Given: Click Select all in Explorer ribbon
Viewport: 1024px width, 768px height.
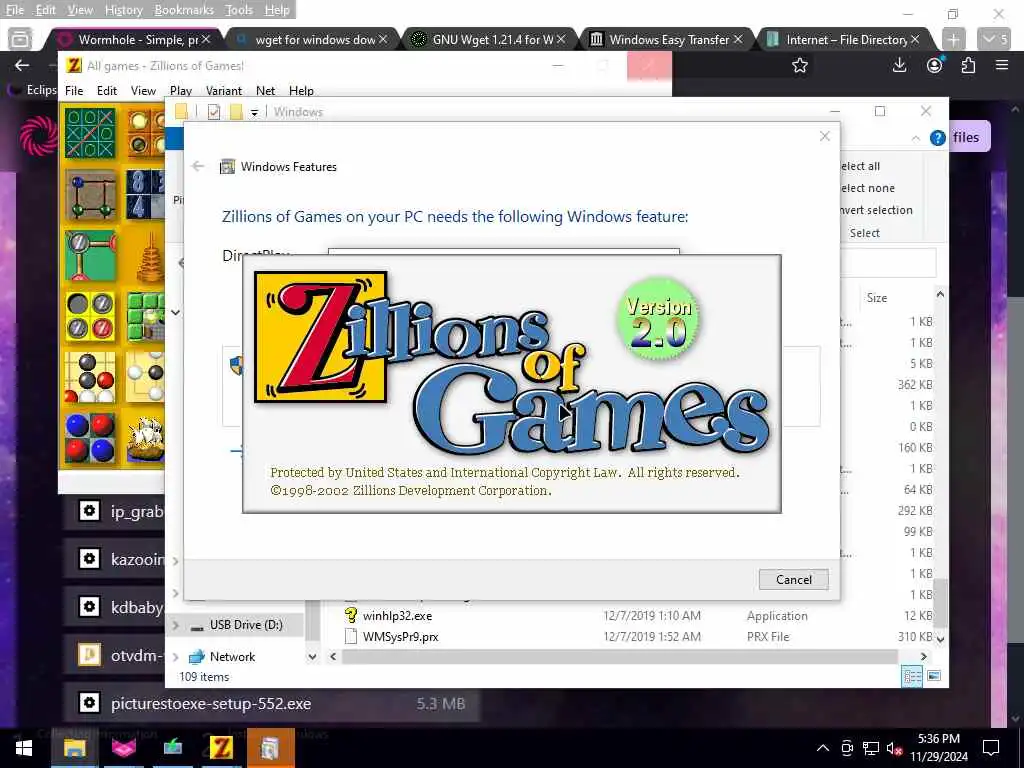Looking at the screenshot, I should 860,166.
